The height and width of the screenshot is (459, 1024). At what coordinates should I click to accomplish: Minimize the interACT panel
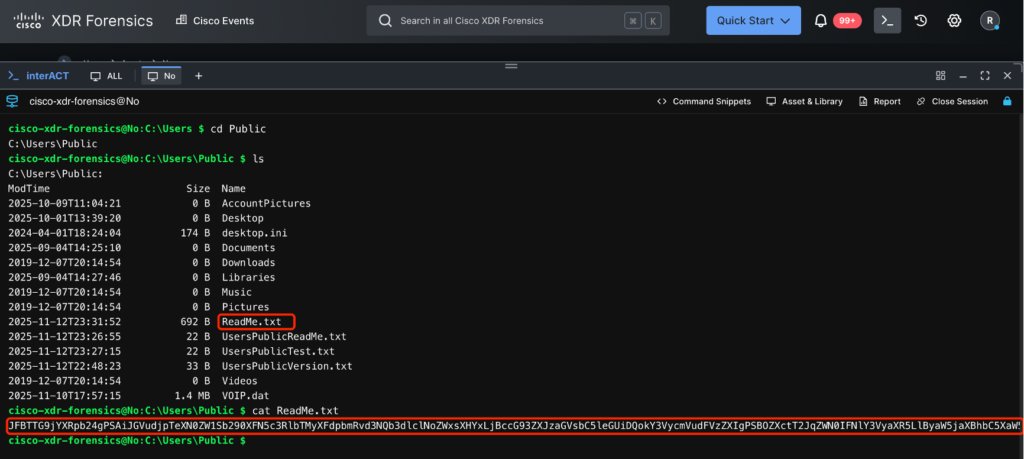click(x=963, y=75)
